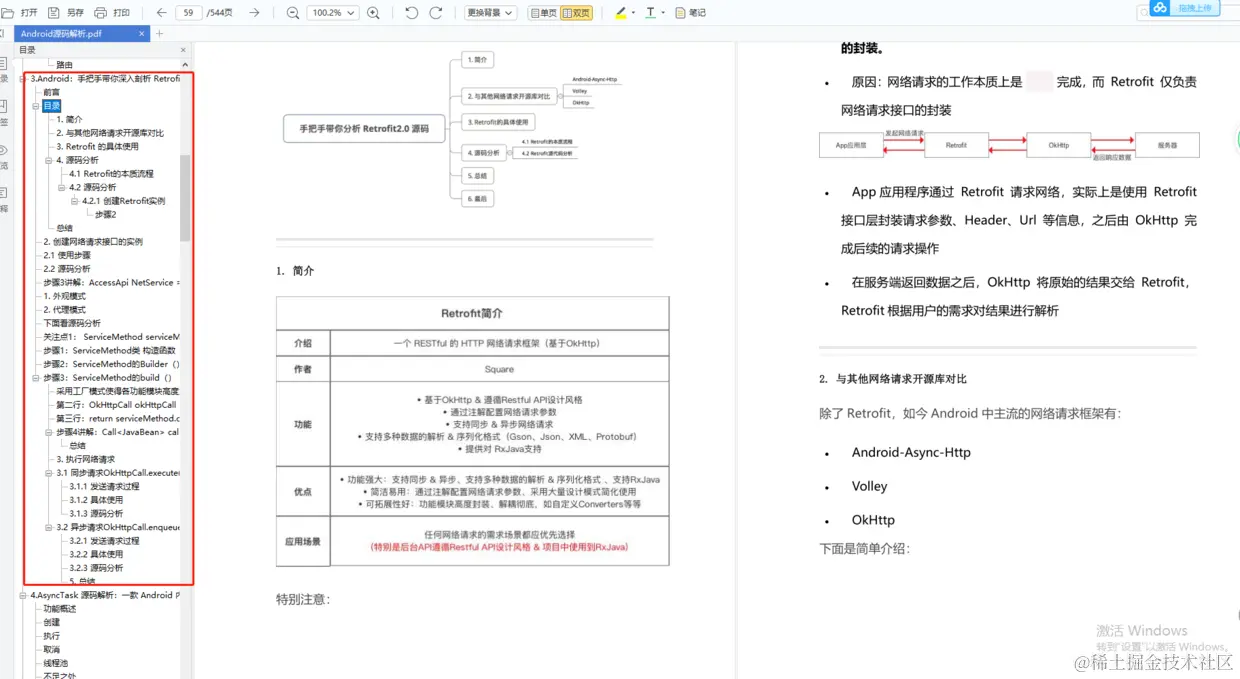The image size is (1240, 679).
Task: Open the underline color dropdown arrow
Action: tap(663, 14)
